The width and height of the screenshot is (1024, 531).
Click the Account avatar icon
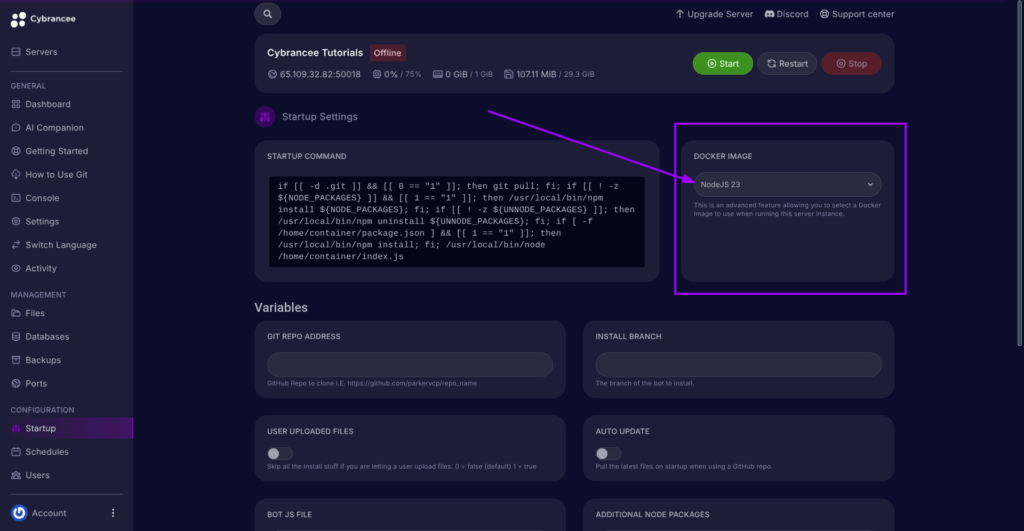pos(19,513)
